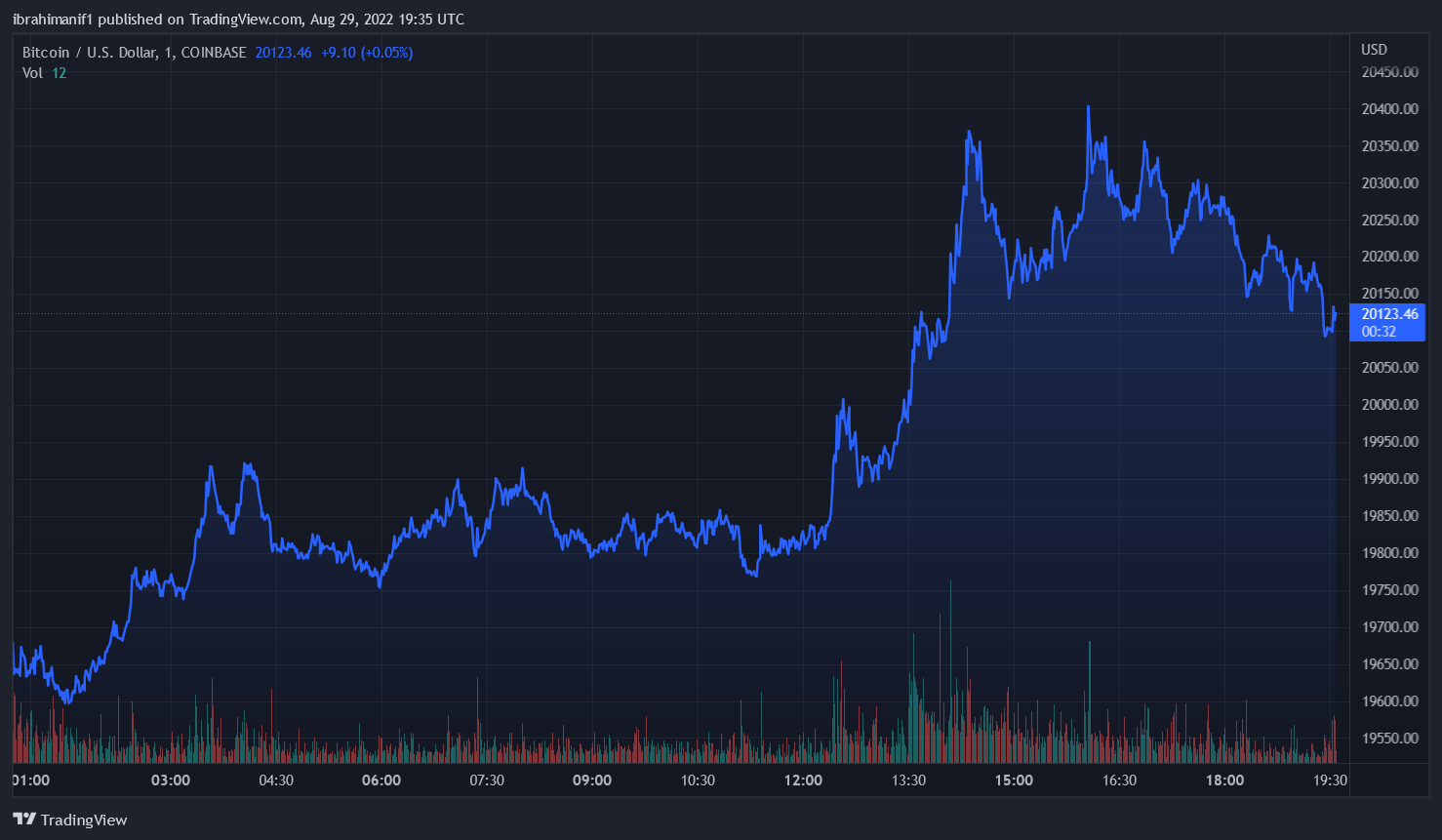Click the 19:30 time axis label
The height and width of the screenshot is (840, 1442).
pos(1330,780)
